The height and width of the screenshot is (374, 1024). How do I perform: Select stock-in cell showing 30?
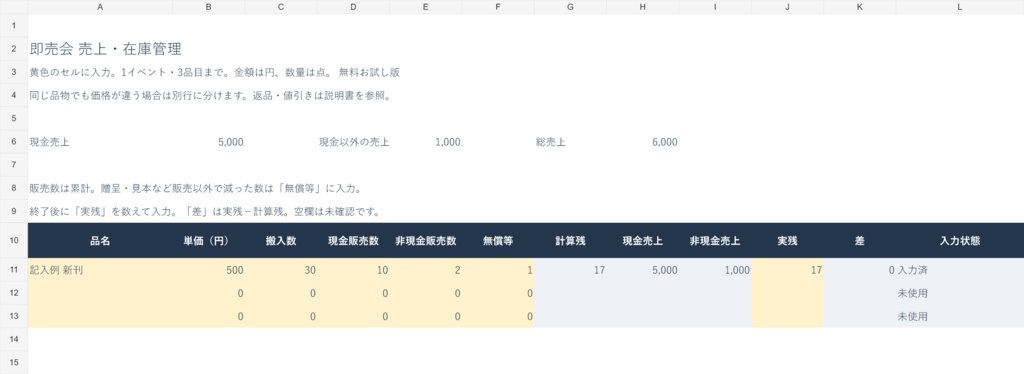click(x=281, y=270)
